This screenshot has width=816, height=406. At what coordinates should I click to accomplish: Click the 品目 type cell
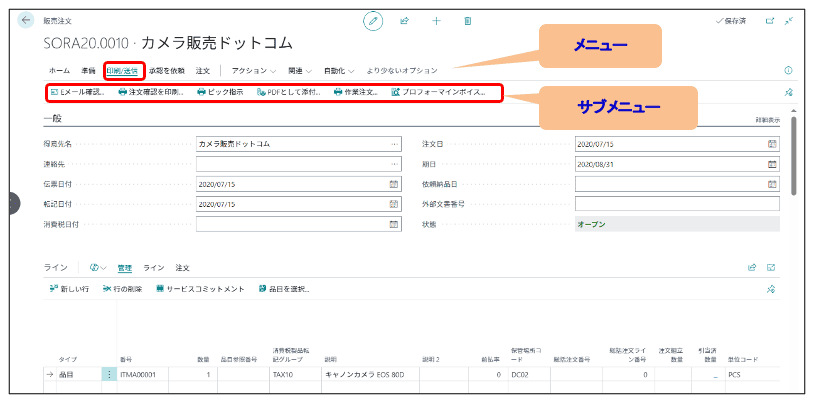coord(78,374)
